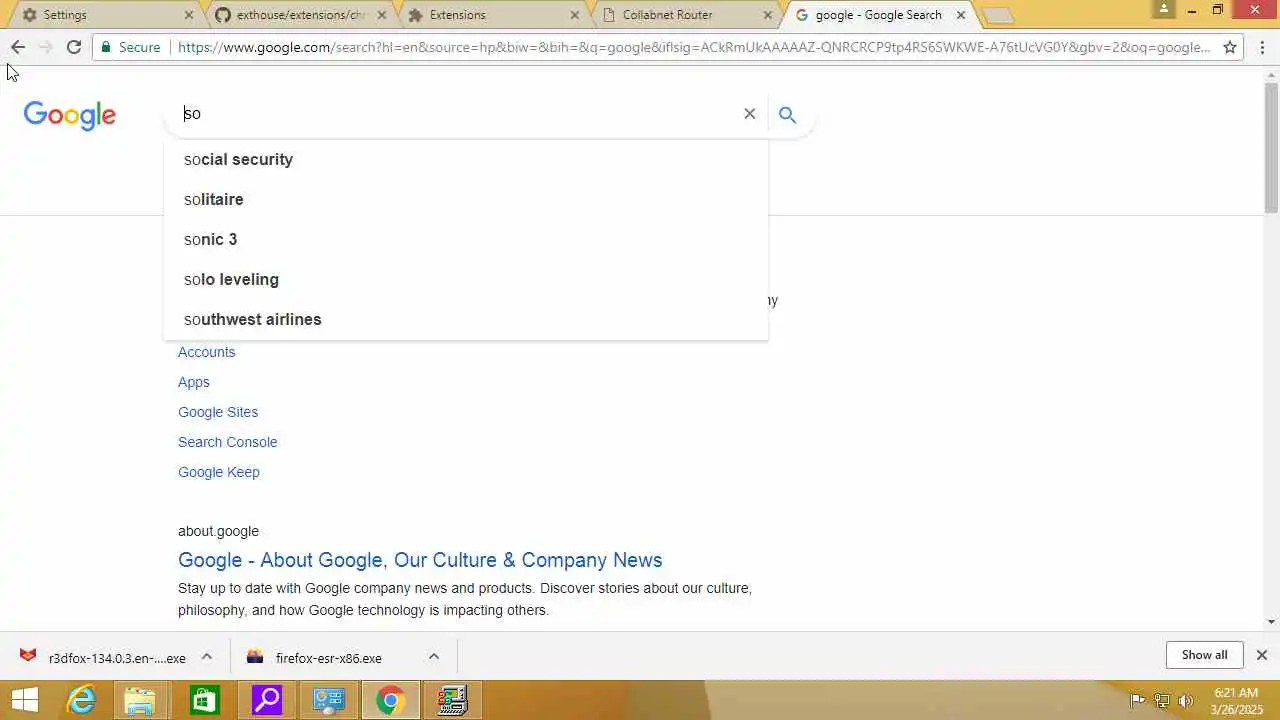Image resolution: width=1280 pixels, height=720 pixels.
Task: Reload the current Google page
Action: pyautogui.click(x=74, y=47)
